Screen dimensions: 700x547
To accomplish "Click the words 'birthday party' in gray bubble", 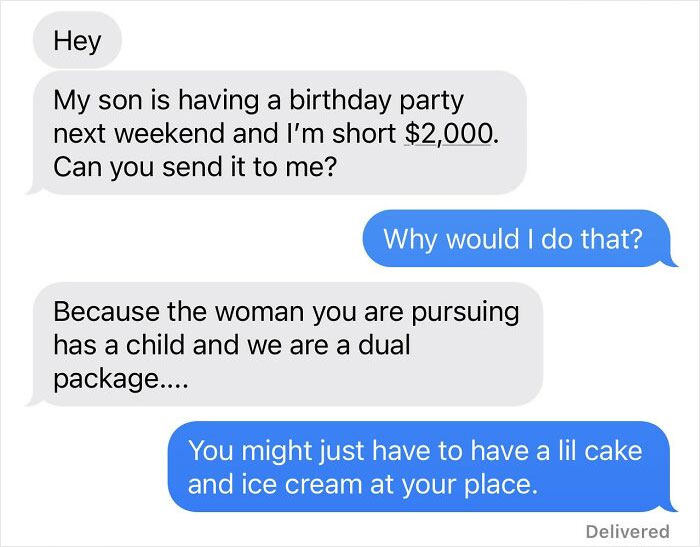I will 376,100.
